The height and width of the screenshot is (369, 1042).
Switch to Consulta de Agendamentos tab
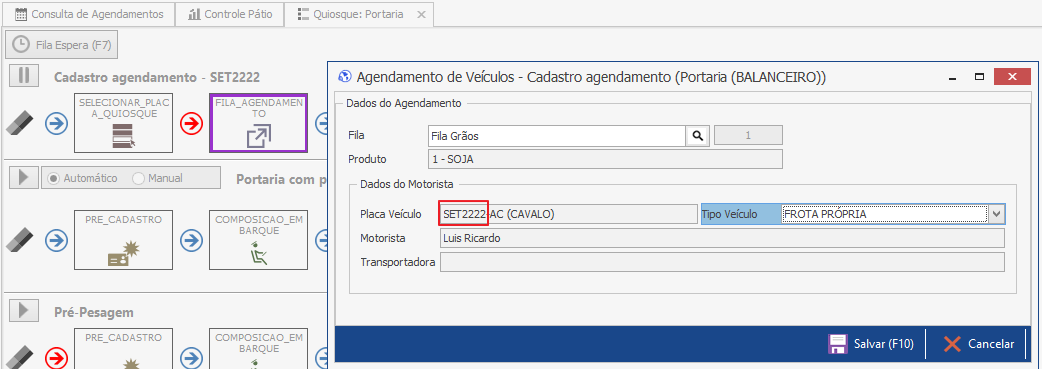[x=88, y=14]
